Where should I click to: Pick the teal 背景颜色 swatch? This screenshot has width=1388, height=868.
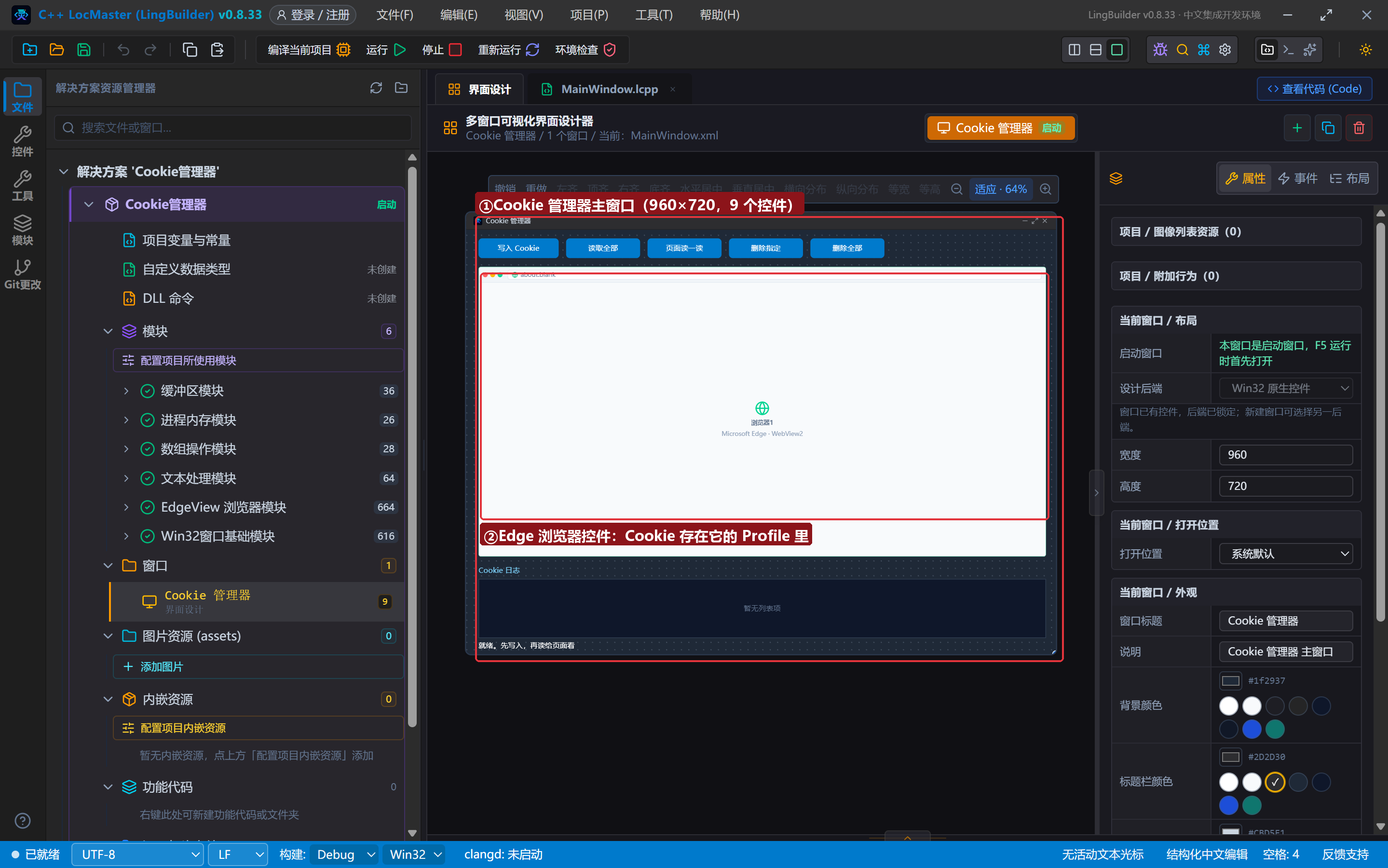point(1275,729)
